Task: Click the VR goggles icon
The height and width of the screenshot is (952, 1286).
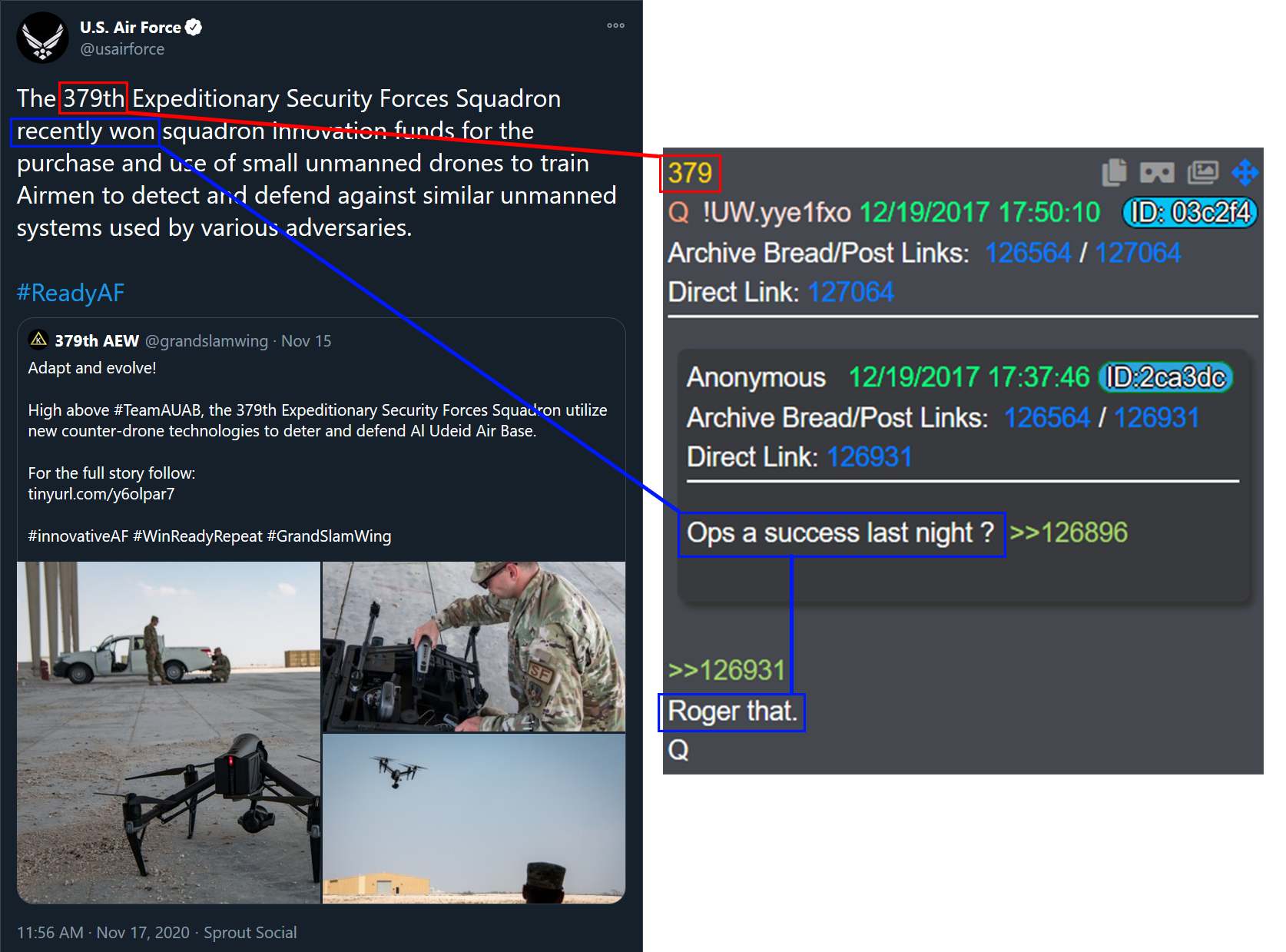Action: (1157, 172)
